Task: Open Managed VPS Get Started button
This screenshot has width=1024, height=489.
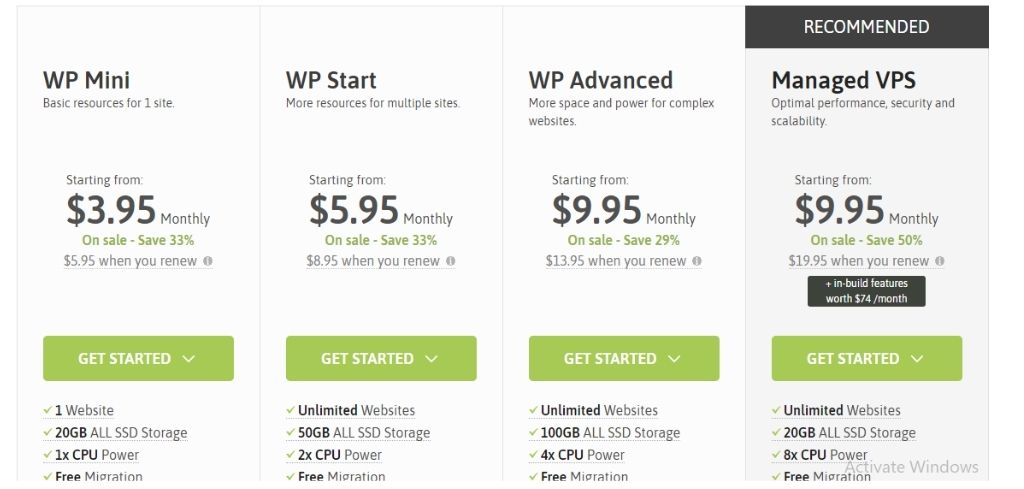Action: pos(867,358)
